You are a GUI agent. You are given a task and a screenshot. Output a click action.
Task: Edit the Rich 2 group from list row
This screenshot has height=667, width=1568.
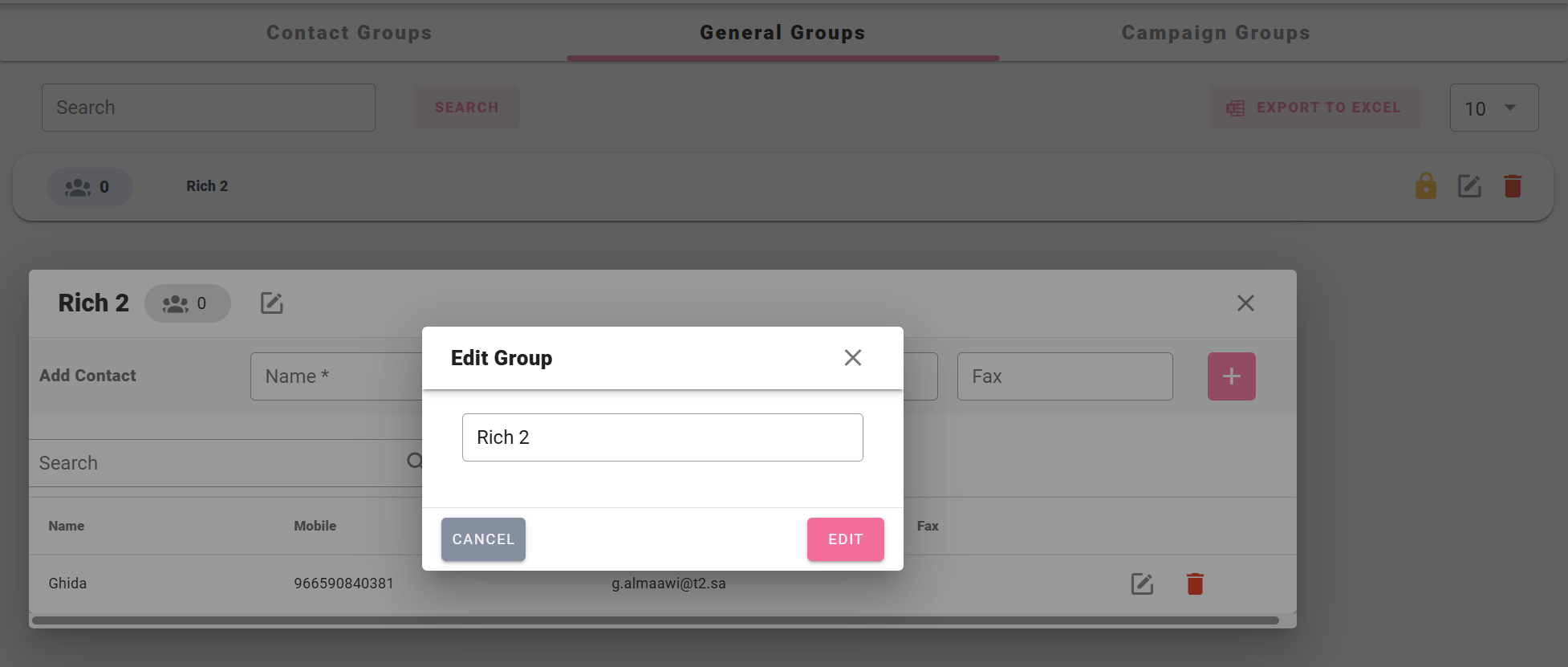(x=1469, y=186)
